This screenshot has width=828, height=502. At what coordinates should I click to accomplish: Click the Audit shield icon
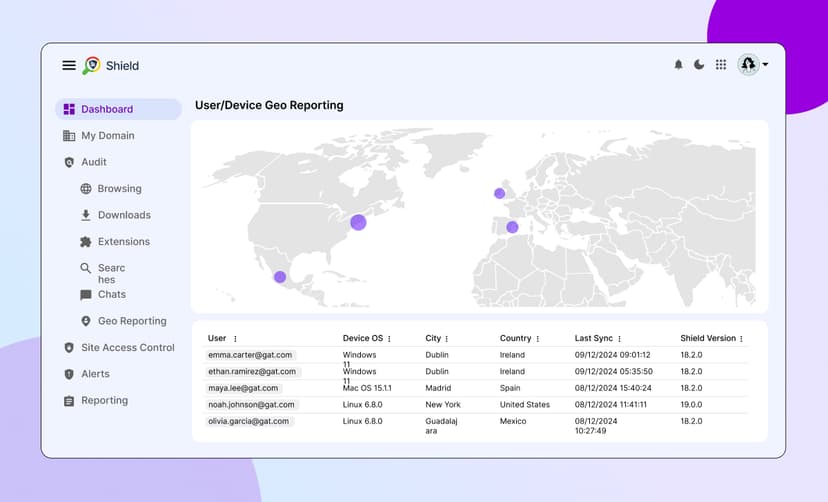pos(69,162)
